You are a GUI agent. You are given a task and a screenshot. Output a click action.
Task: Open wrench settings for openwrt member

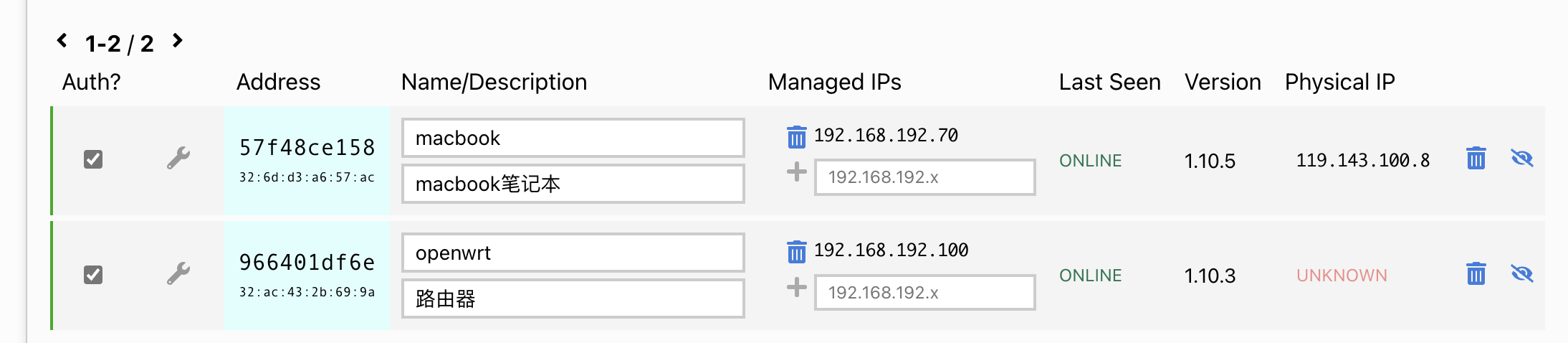[178, 273]
